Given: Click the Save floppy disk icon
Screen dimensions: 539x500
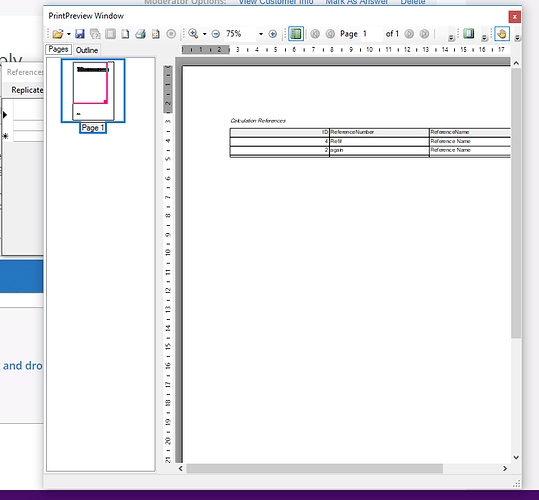Looking at the screenshot, I should click(x=80, y=34).
